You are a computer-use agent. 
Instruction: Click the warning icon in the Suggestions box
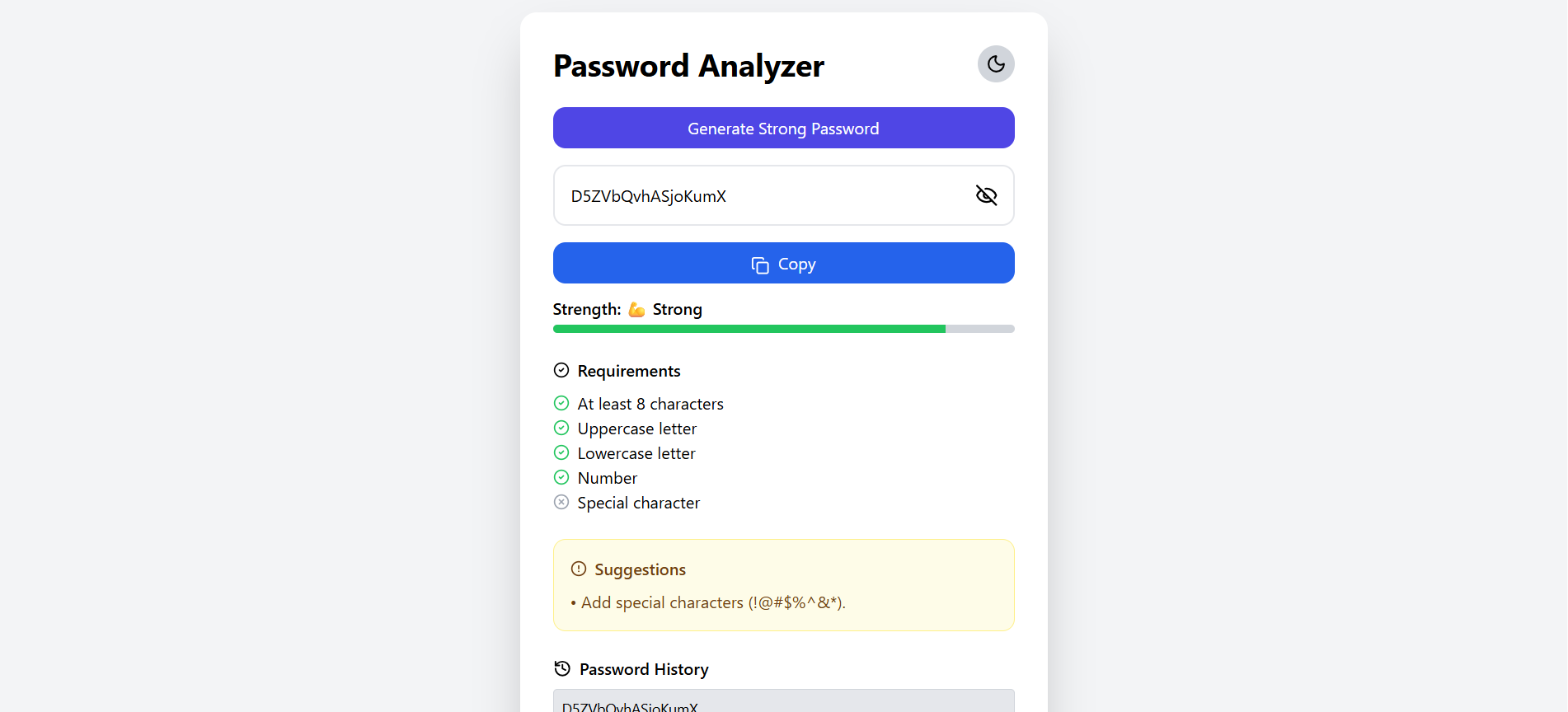point(577,569)
